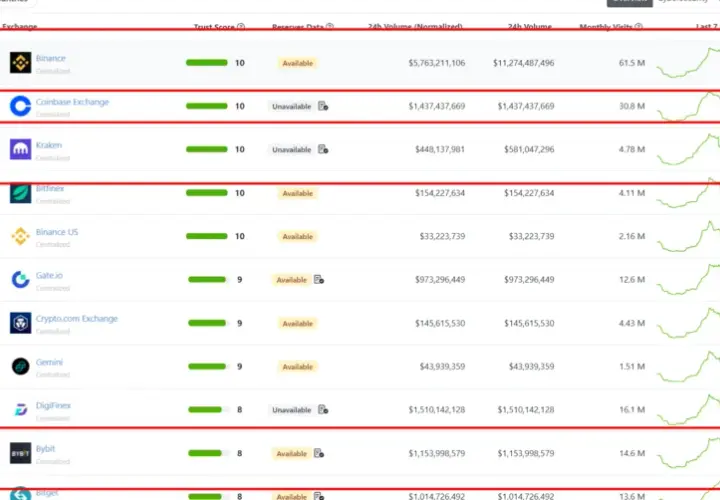The image size is (720, 500).
Task: Open the Gate.io exchange link
Action: [x=49, y=275]
